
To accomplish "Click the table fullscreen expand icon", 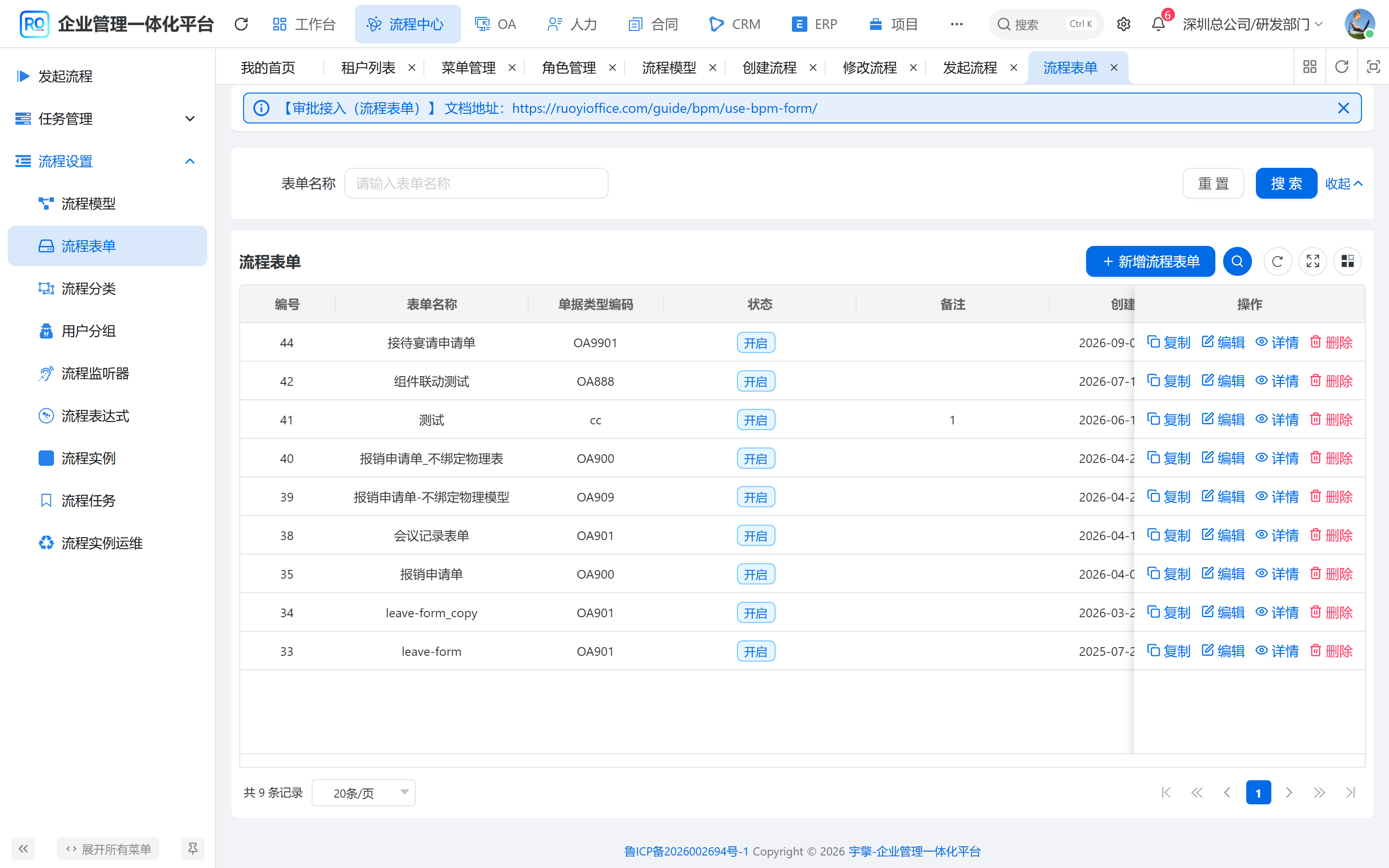I will coord(1312,261).
